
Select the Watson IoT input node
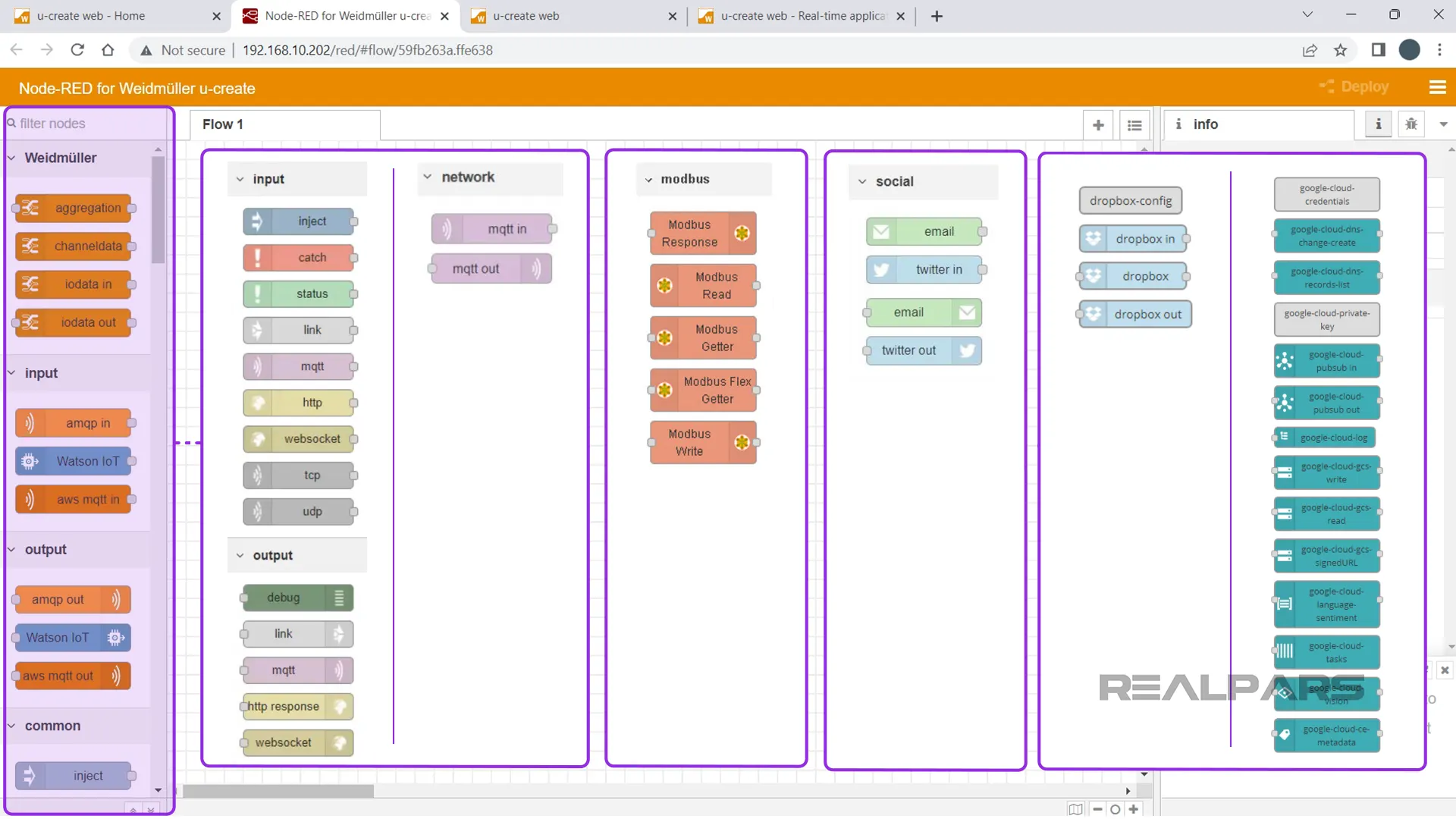click(x=74, y=461)
